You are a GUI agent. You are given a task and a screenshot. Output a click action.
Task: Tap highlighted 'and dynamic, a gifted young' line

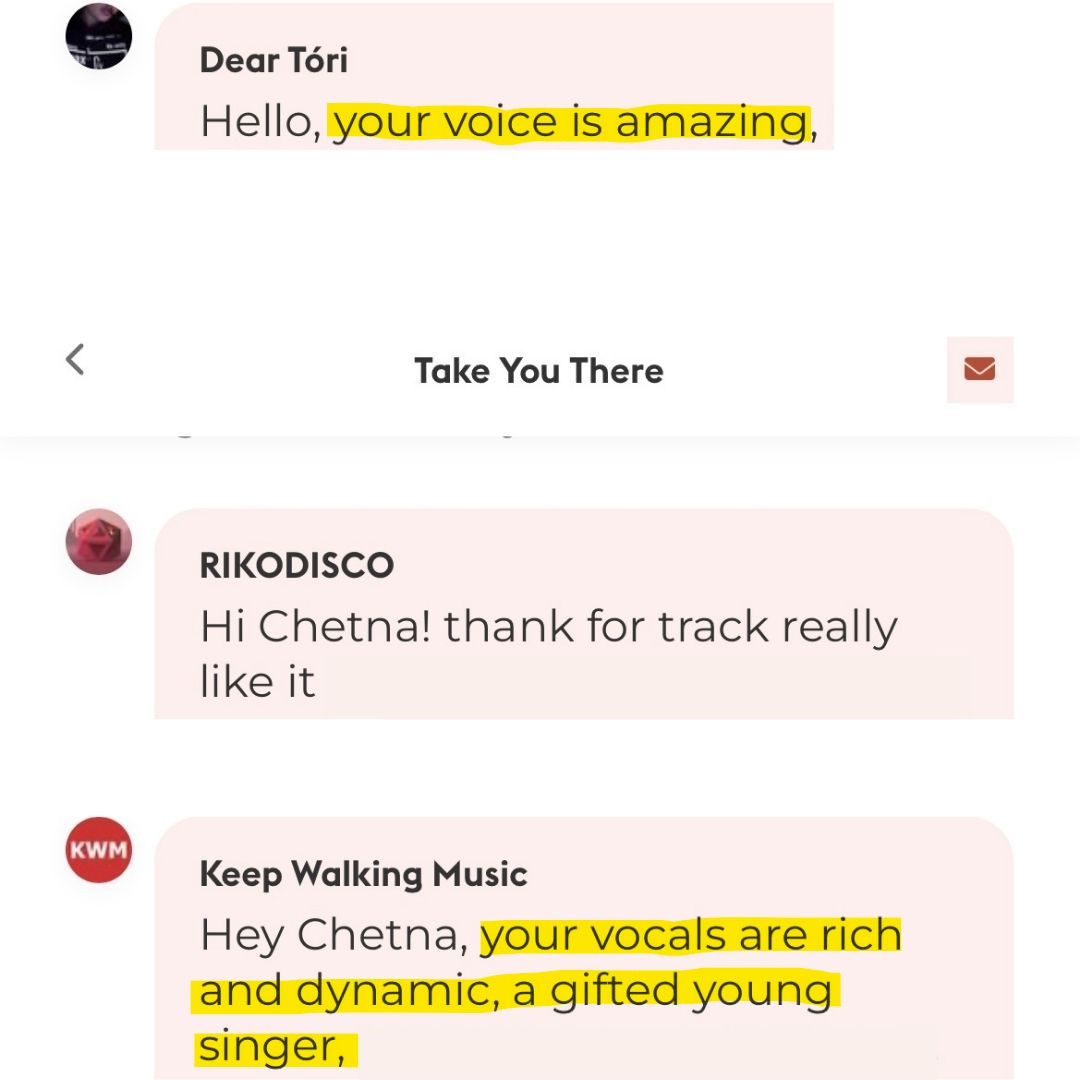click(515, 992)
